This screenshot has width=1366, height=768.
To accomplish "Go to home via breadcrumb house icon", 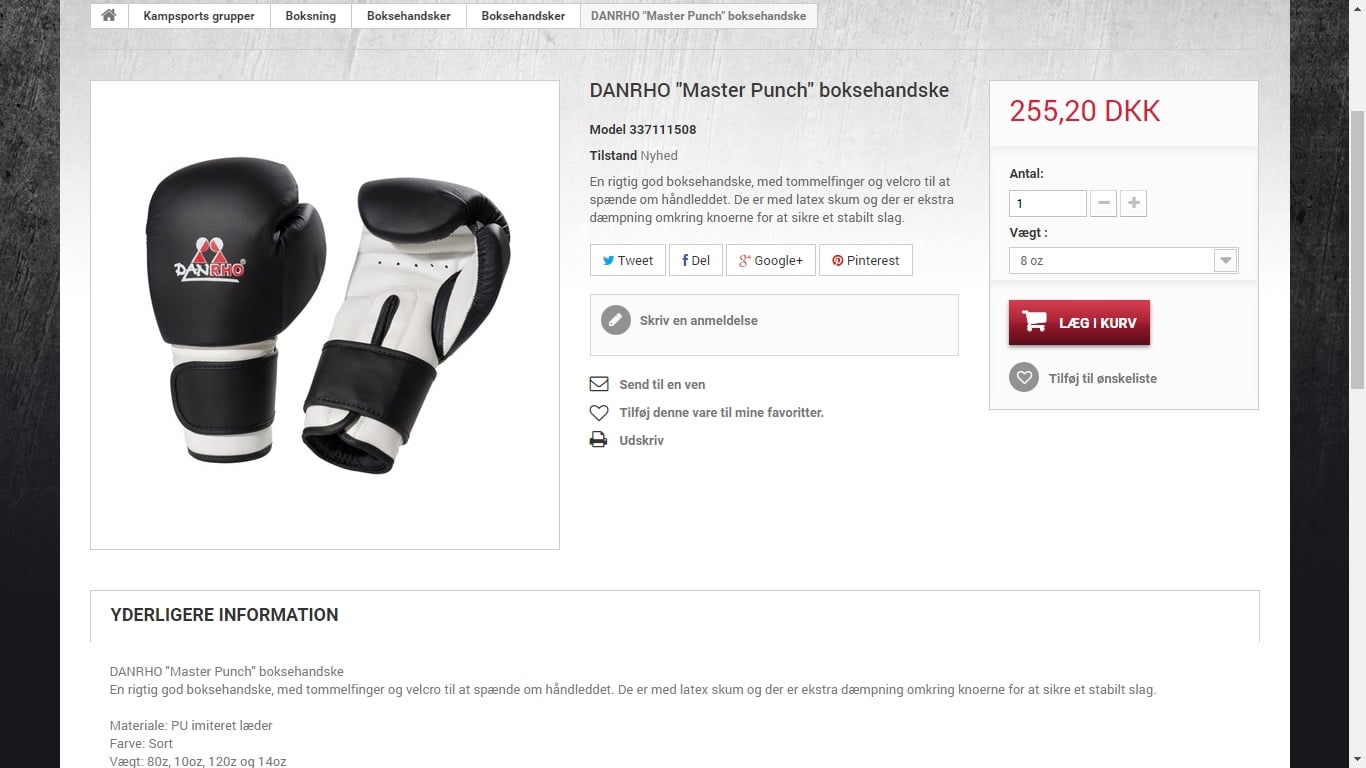I will 109,16.
